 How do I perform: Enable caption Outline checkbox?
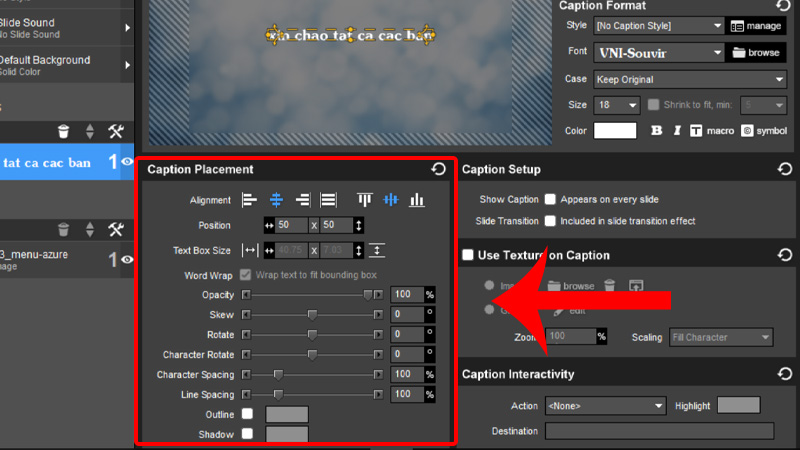pyautogui.click(x=247, y=413)
